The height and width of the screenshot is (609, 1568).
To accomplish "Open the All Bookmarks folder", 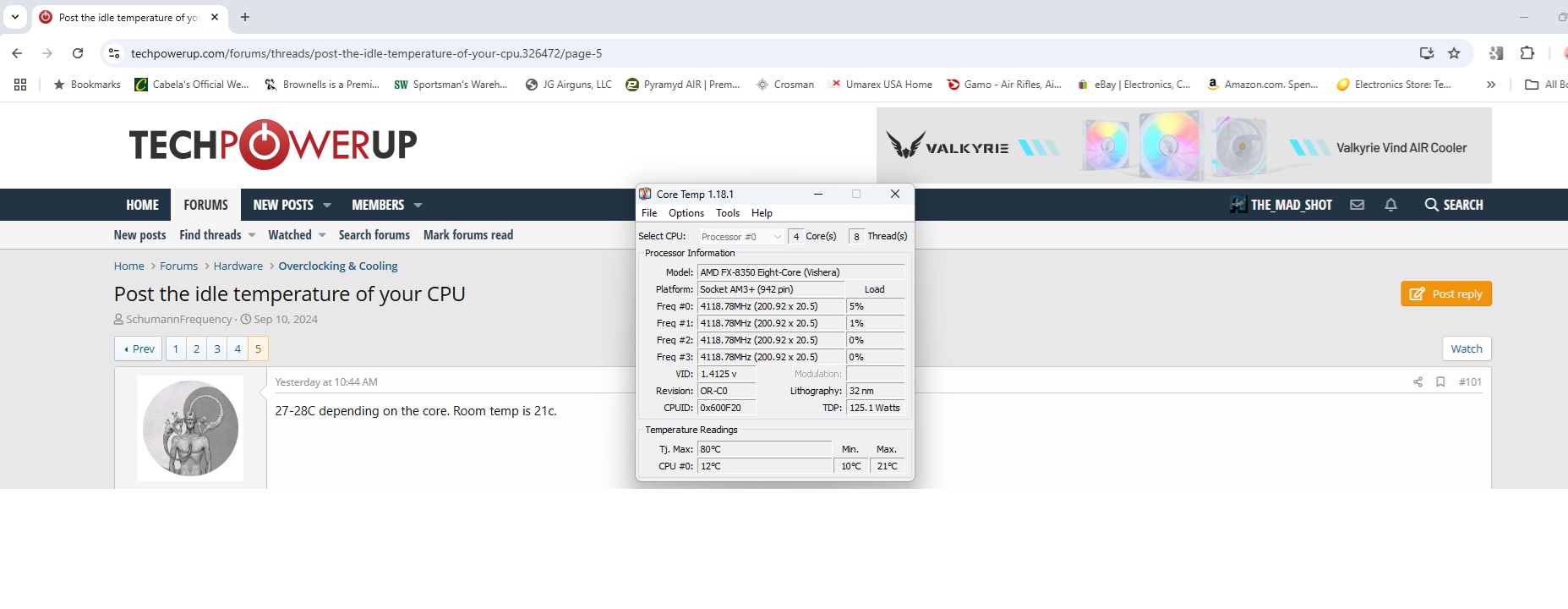I will (1546, 85).
